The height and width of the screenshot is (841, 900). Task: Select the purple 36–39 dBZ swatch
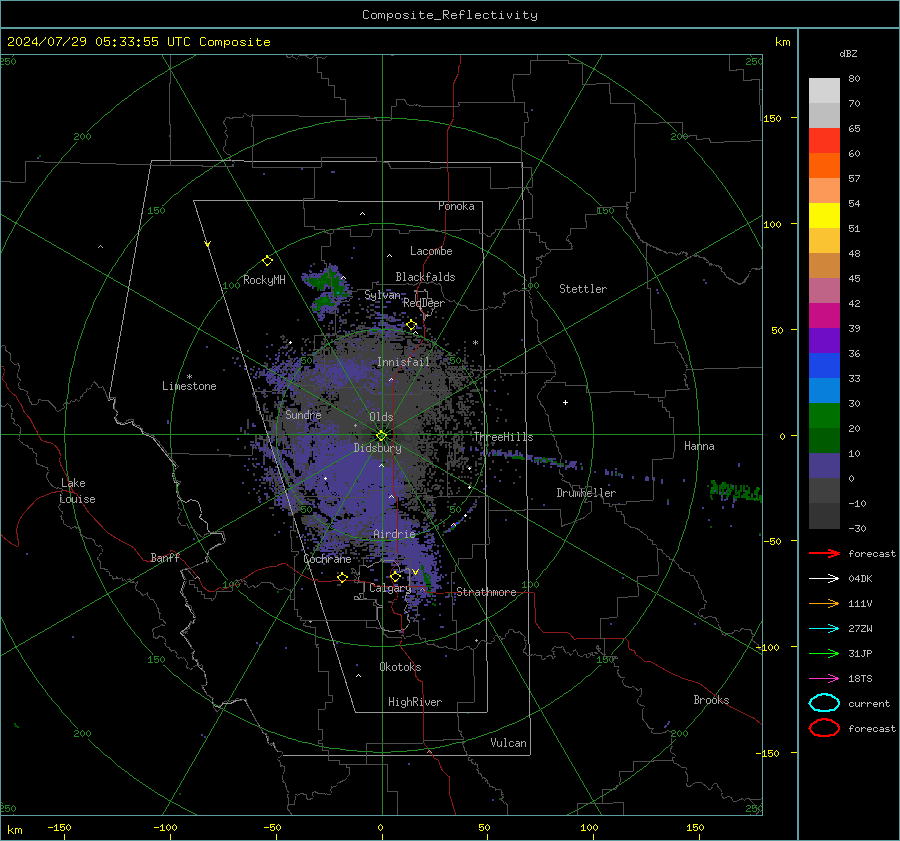[824, 341]
